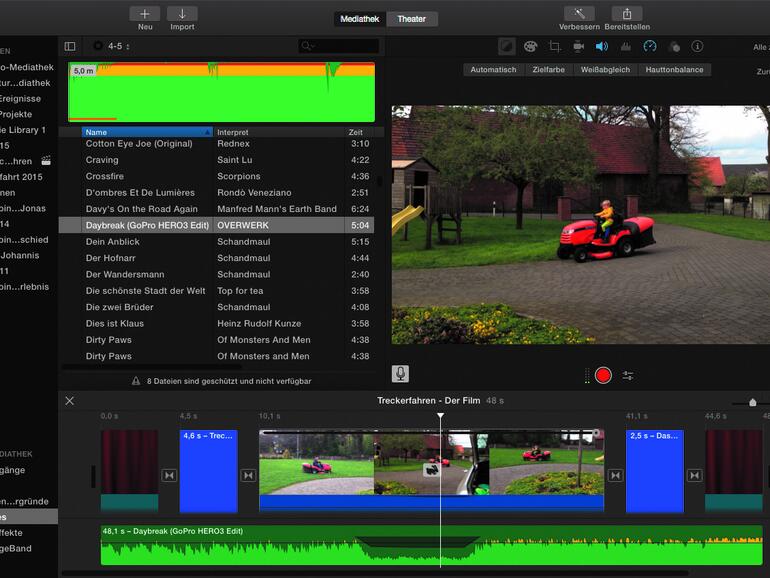The image size is (770, 578).
Task: Toggle the library sidebar visibility
Action: (70, 46)
